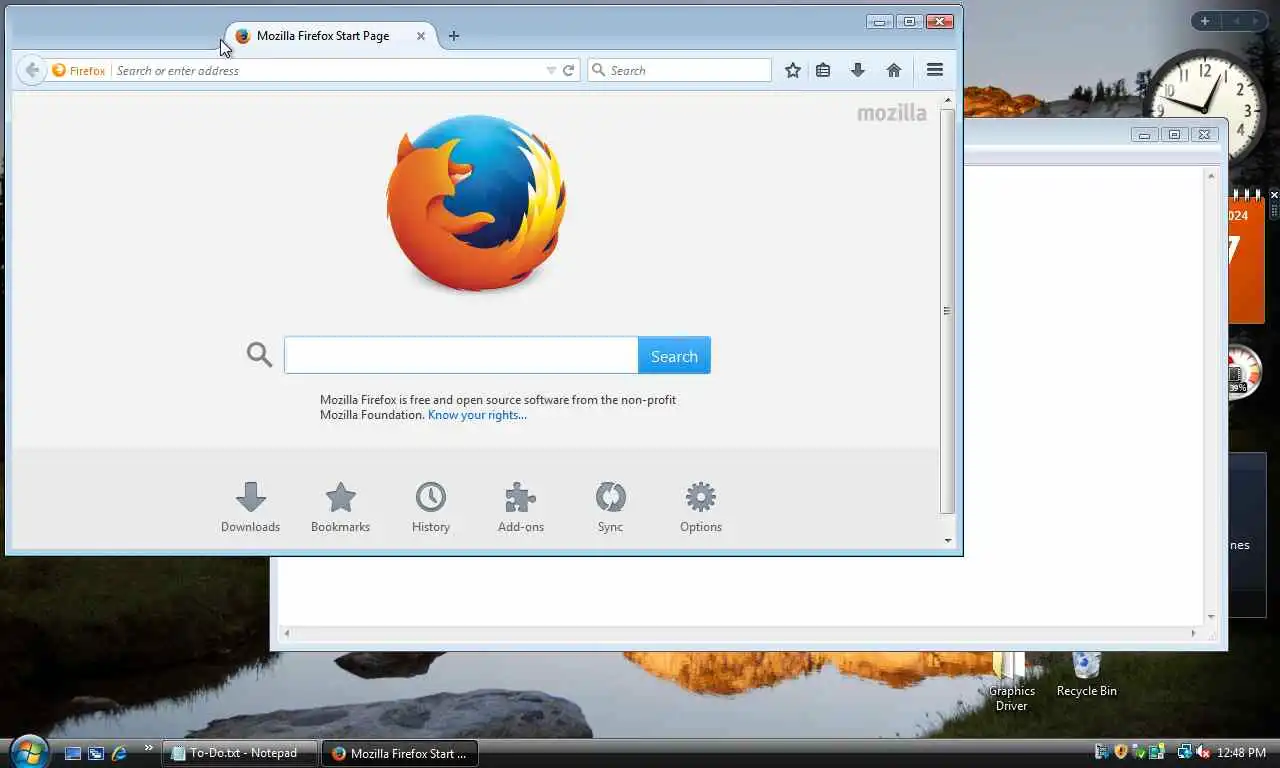Minimize the background Notepad window

1146,134
